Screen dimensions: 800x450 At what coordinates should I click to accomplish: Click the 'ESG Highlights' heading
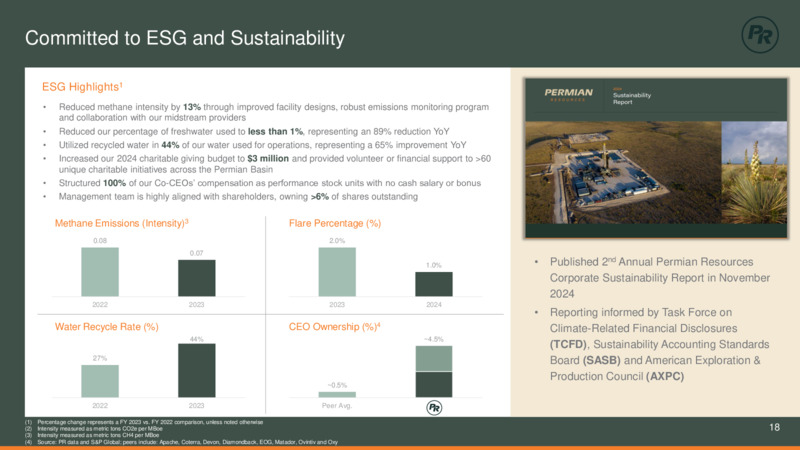click(82, 87)
